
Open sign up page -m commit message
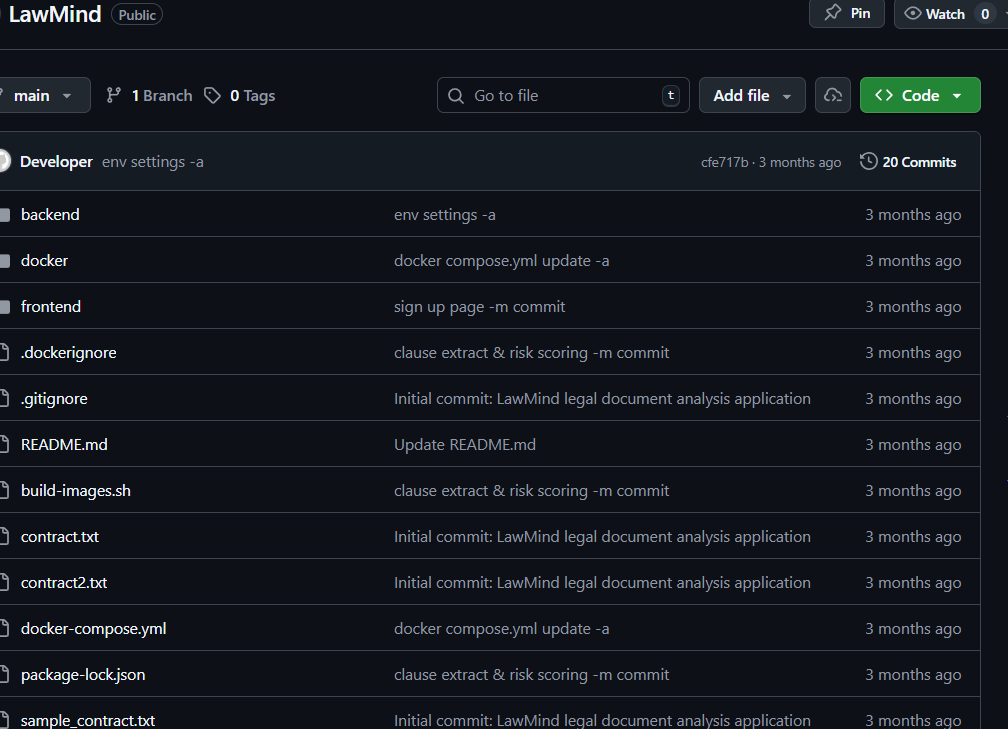(x=480, y=307)
